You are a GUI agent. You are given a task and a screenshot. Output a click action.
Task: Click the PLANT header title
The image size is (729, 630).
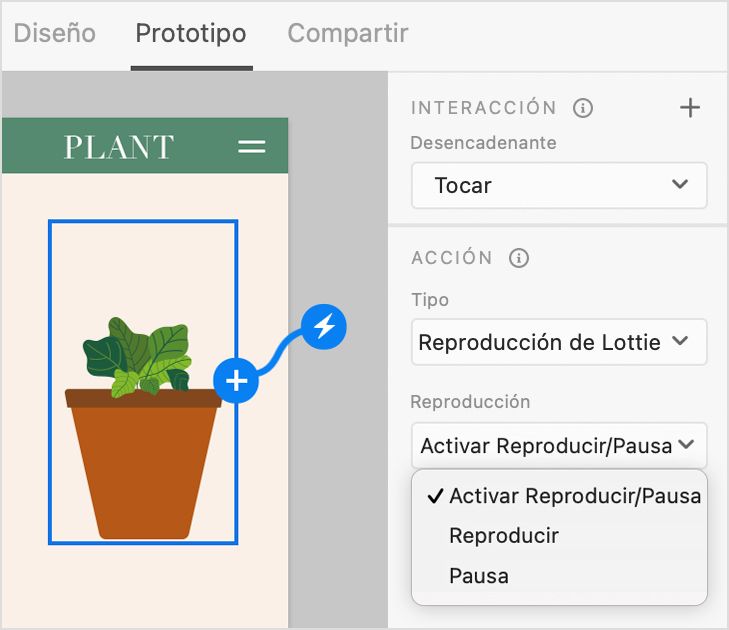[119, 147]
